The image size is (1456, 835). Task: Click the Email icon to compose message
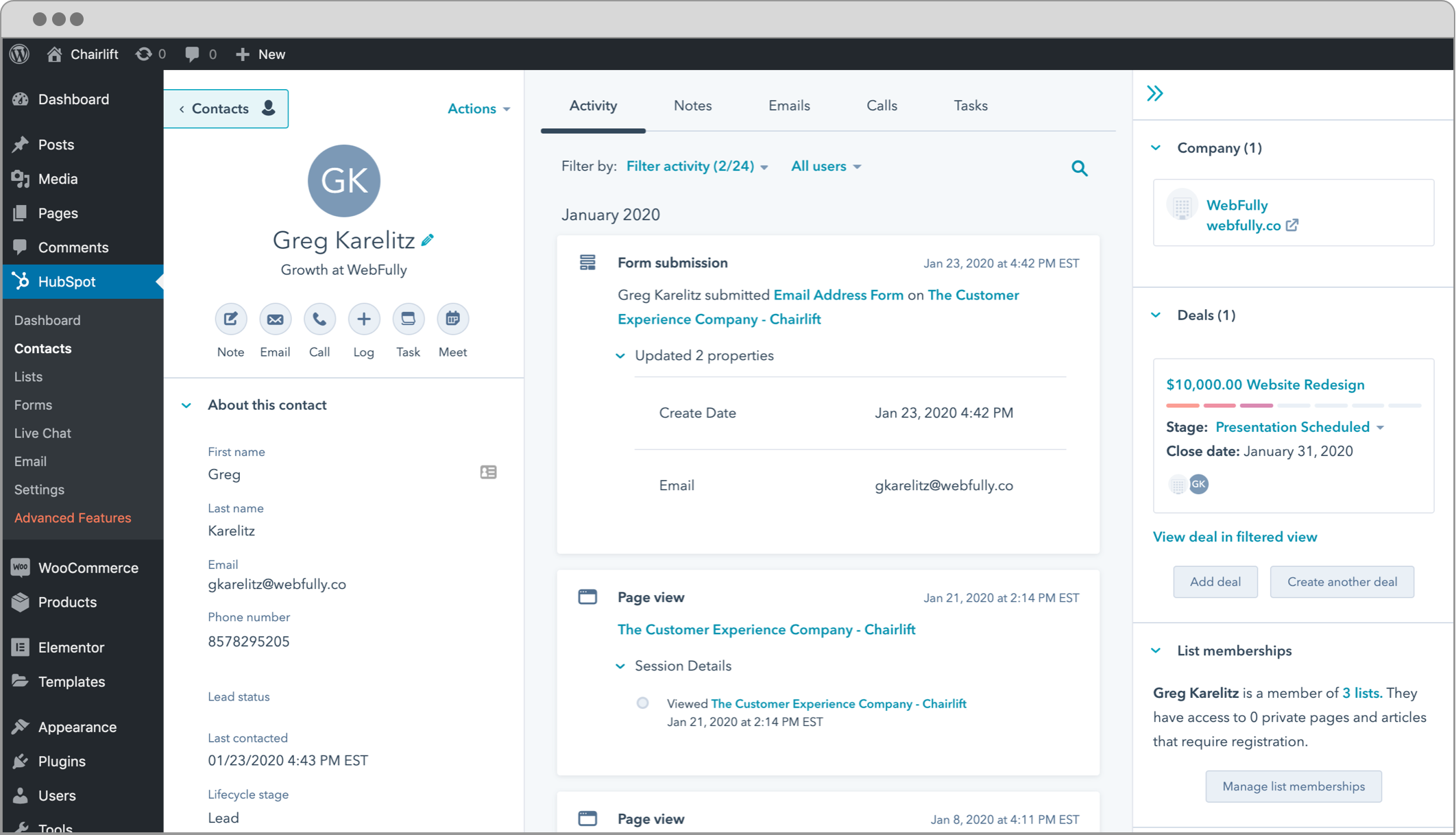click(274, 318)
